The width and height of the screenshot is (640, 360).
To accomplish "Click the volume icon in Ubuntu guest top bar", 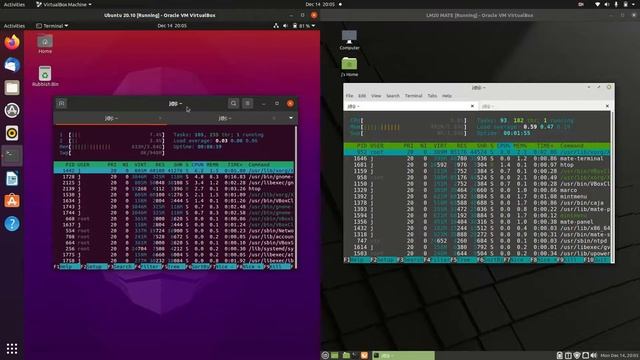I will (285, 26).
